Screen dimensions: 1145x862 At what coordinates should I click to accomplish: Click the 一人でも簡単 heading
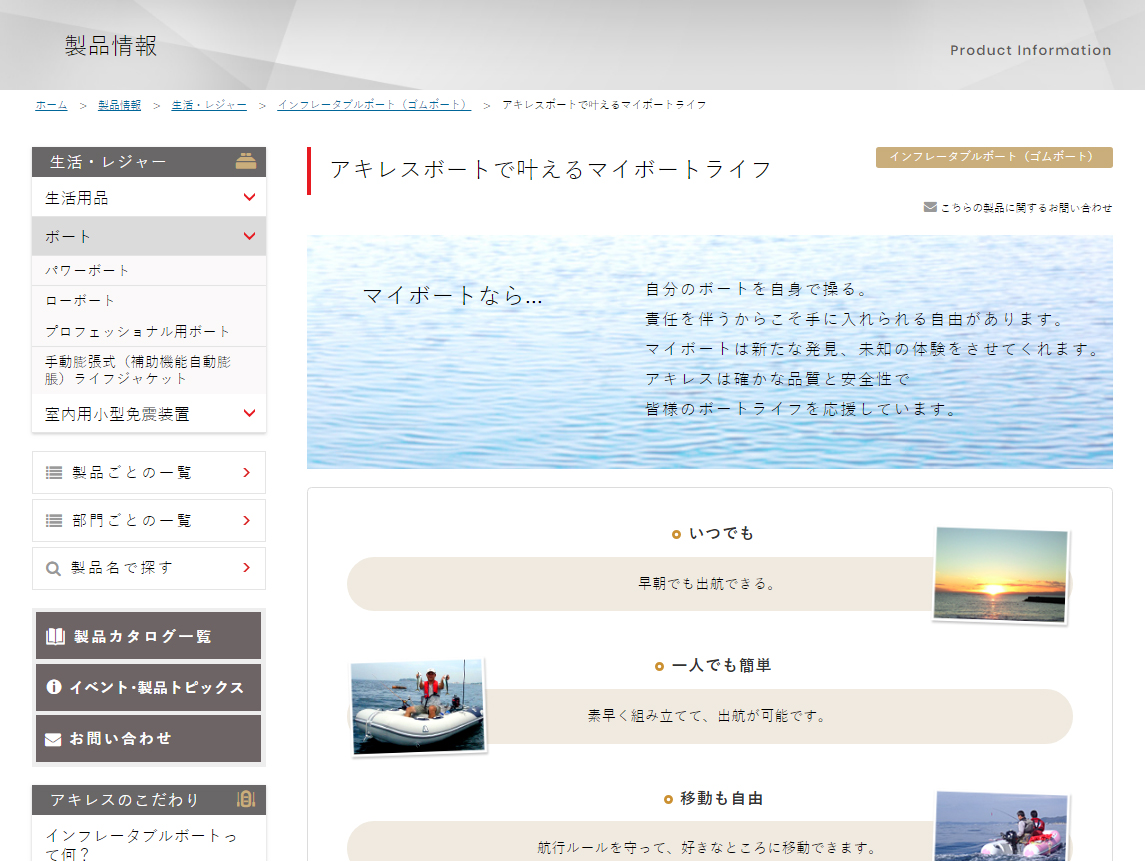coord(721,665)
